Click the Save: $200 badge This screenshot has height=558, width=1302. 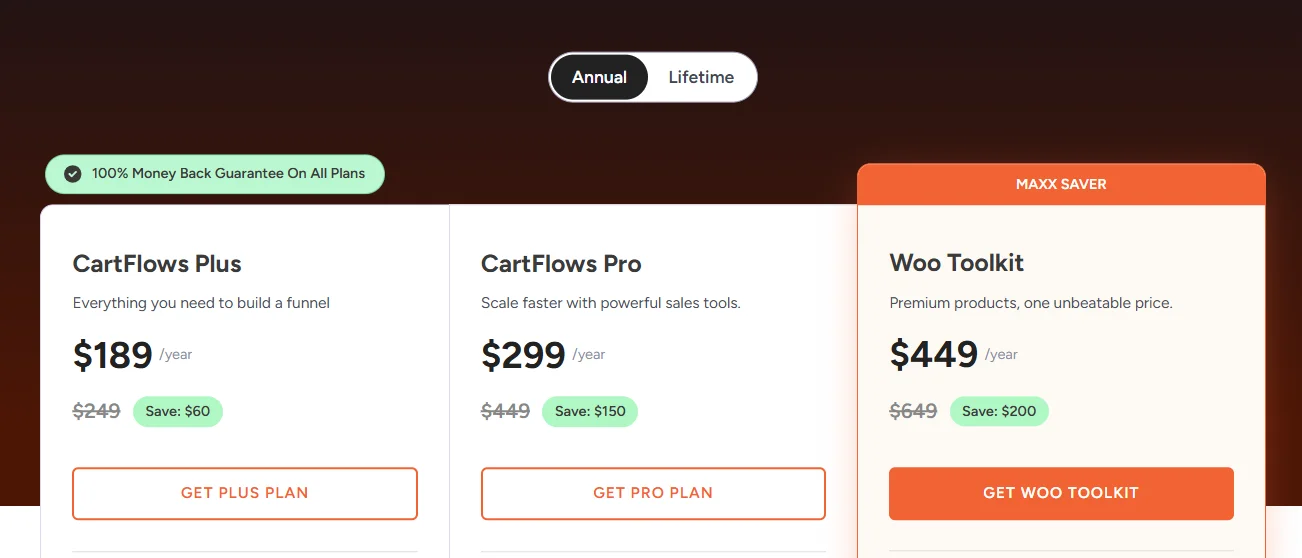point(999,411)
